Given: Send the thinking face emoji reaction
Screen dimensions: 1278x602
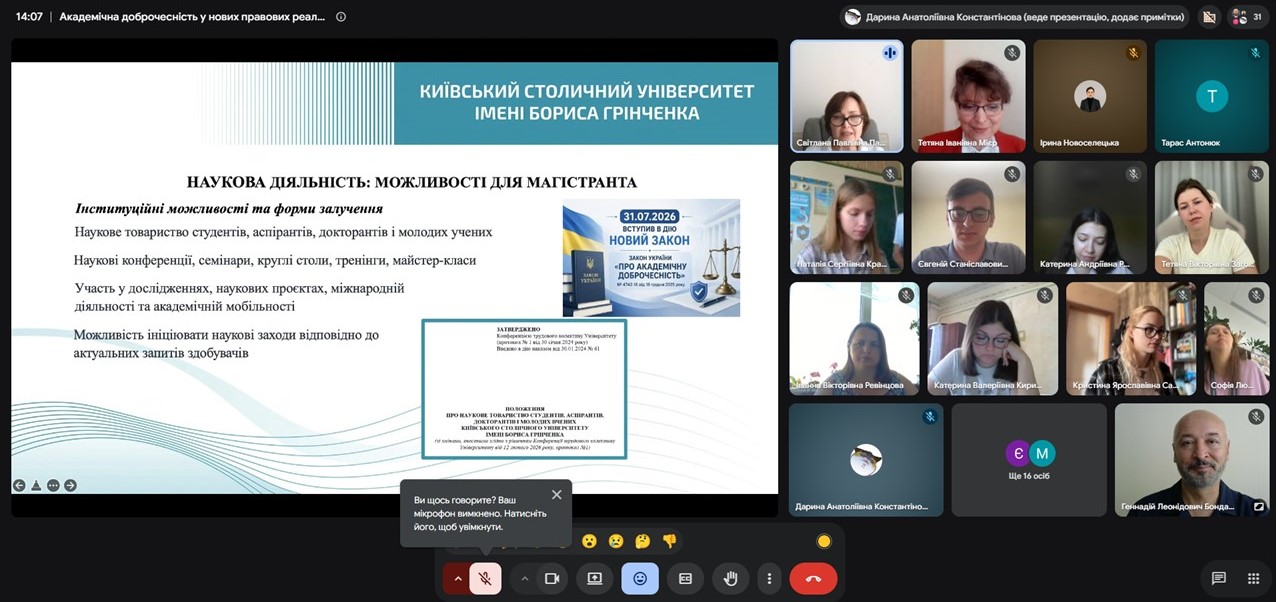Looking at the screenshot, I should (643, 541).
